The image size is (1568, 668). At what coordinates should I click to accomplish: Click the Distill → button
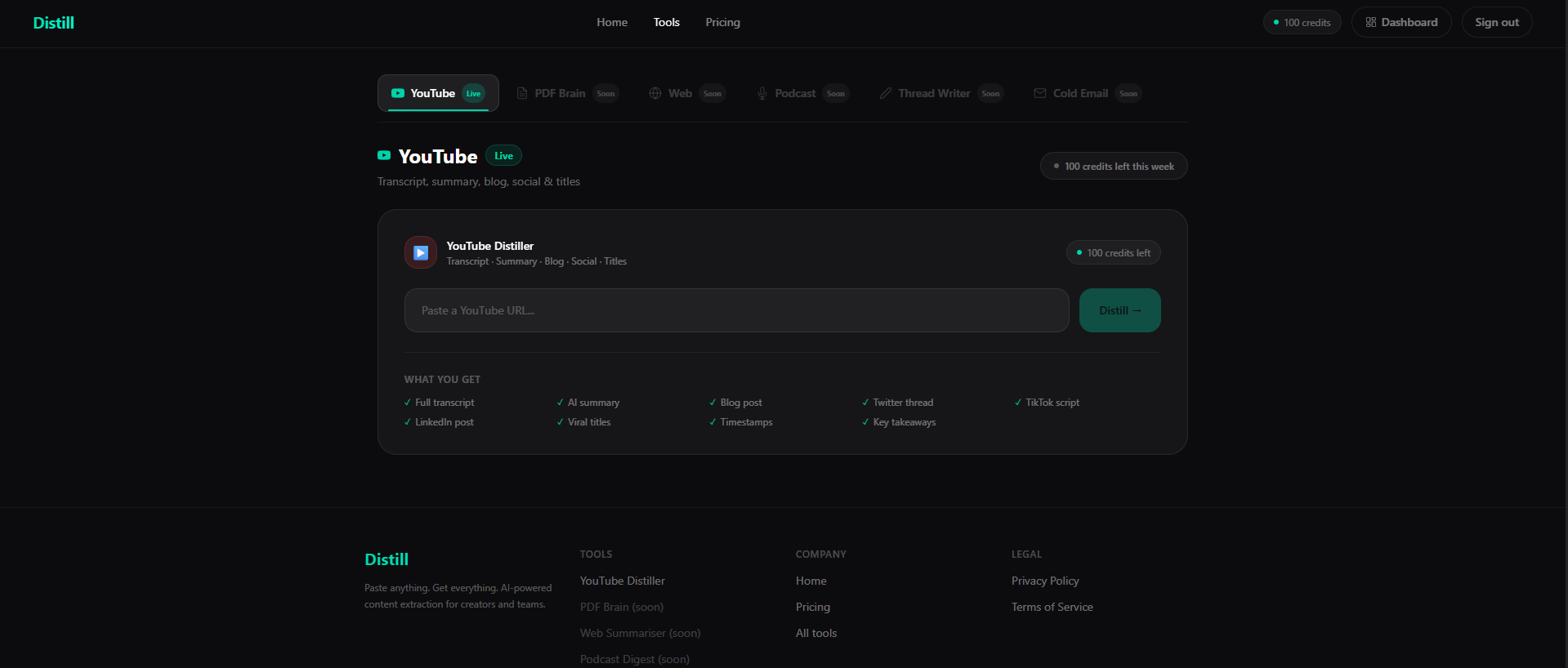coord(1120,310)
